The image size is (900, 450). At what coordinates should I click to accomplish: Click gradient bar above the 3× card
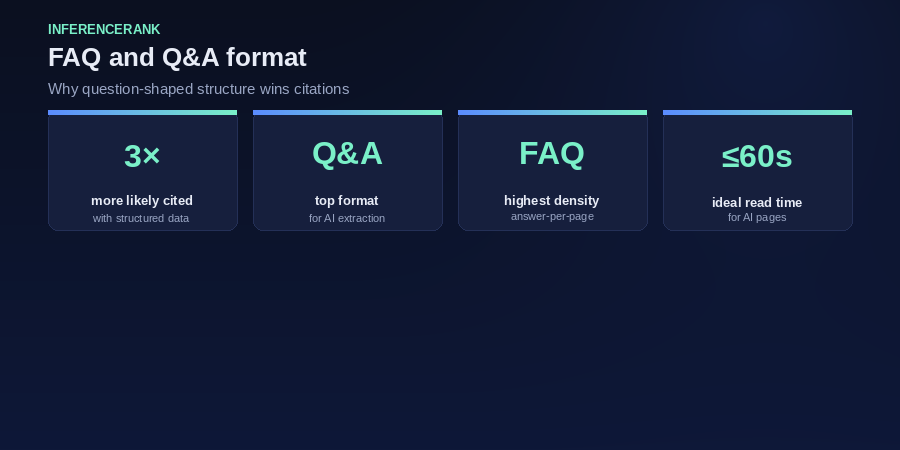pos(142,112)
